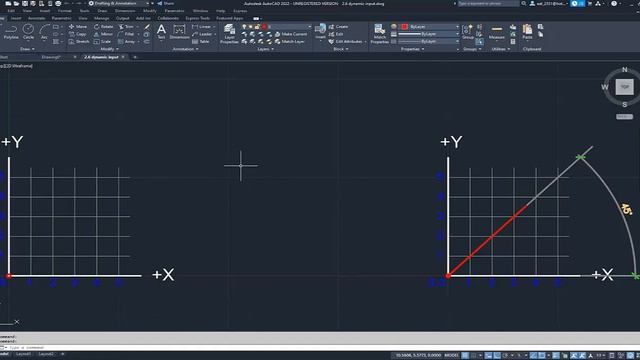Click the Linear dimension tool
This screenshot has height=360, width=640.
click(202, 27)
